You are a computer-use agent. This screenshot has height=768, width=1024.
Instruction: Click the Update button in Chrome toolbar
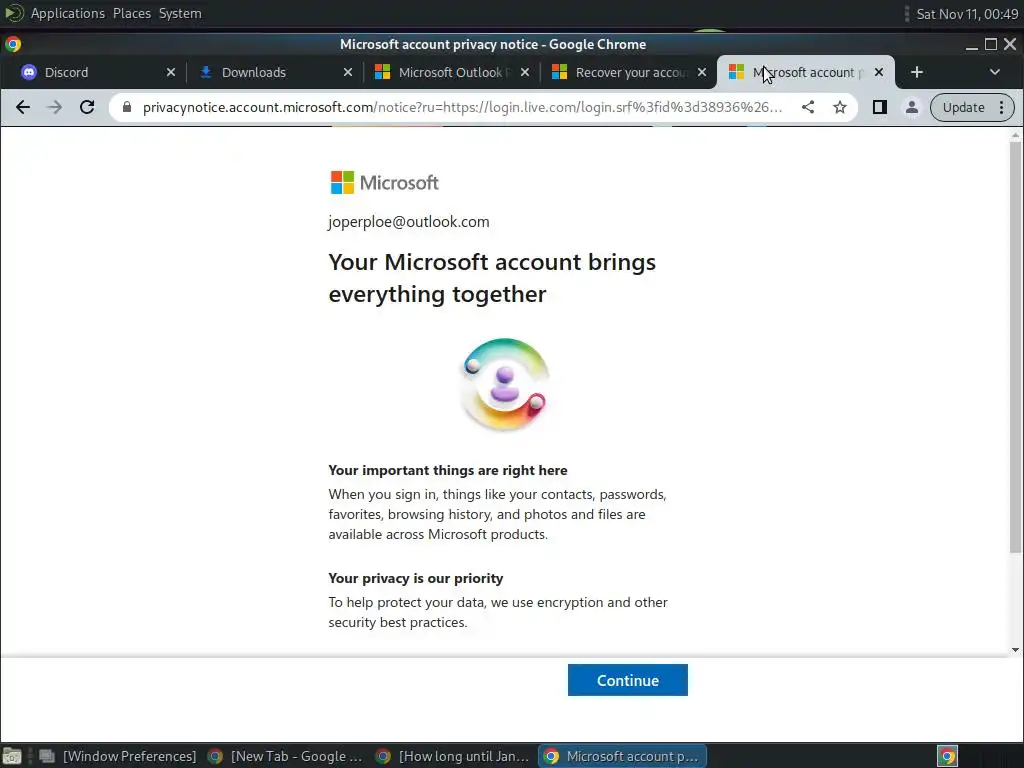pos(963,107)
